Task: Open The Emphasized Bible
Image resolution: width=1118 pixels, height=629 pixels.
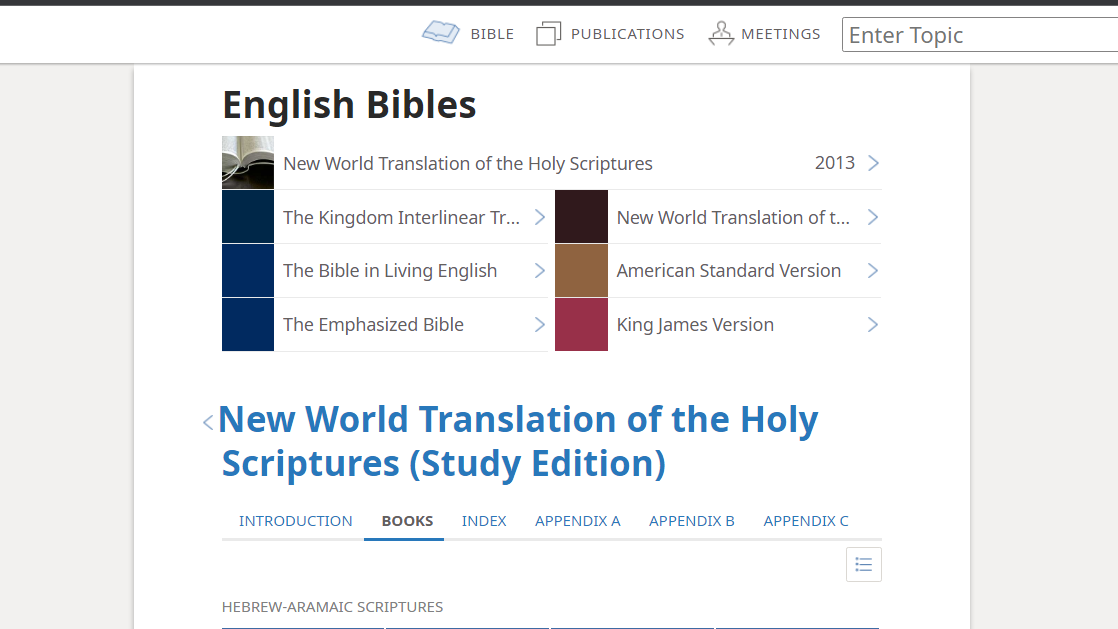Action: 373,324
